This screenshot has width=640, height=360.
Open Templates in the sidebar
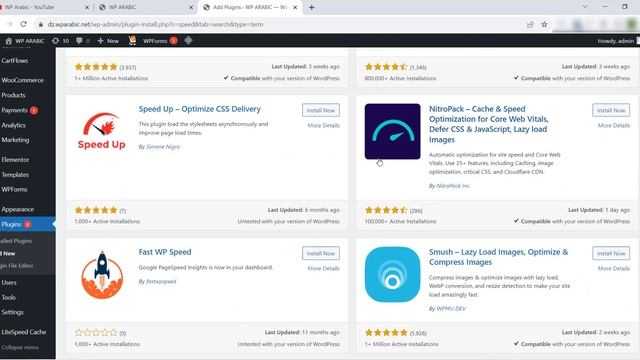[x=15, y=175]
